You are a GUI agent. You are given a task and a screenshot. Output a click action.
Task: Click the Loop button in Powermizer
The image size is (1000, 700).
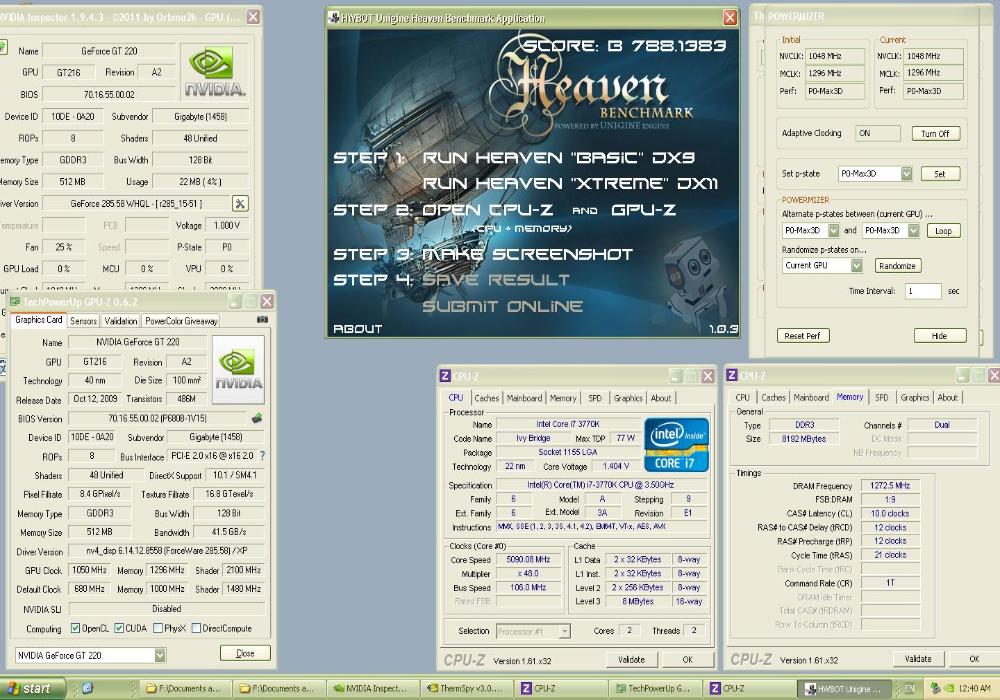943,231
